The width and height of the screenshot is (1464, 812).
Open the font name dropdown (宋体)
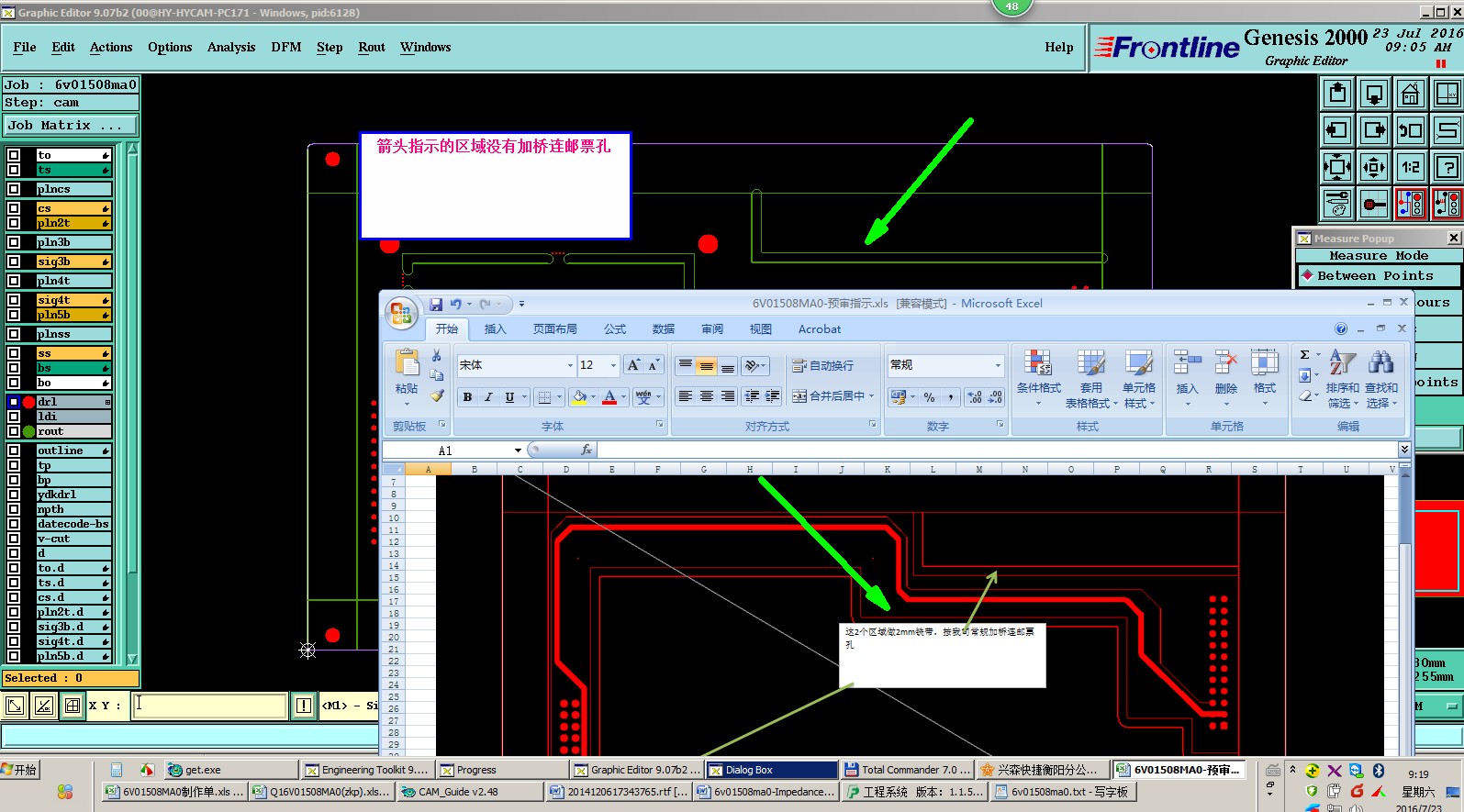(570, 365)
